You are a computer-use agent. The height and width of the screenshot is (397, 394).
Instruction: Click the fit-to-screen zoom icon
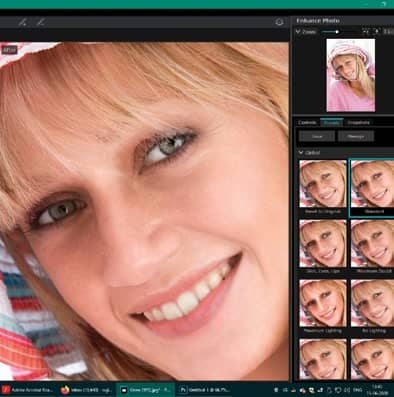366,32
